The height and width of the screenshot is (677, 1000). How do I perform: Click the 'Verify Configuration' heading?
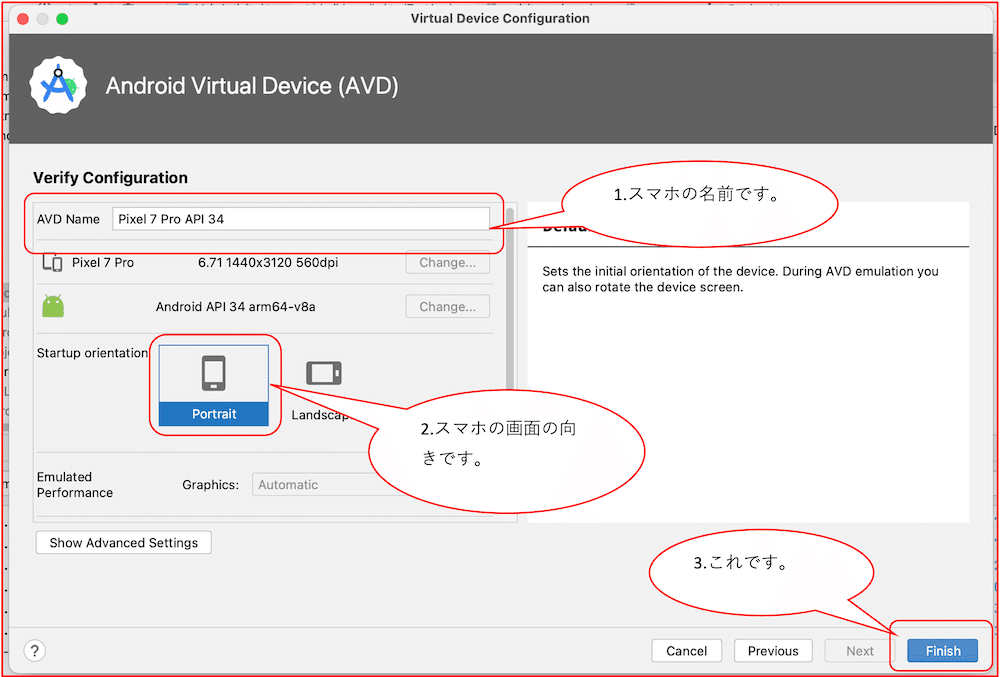pos(110,178)
